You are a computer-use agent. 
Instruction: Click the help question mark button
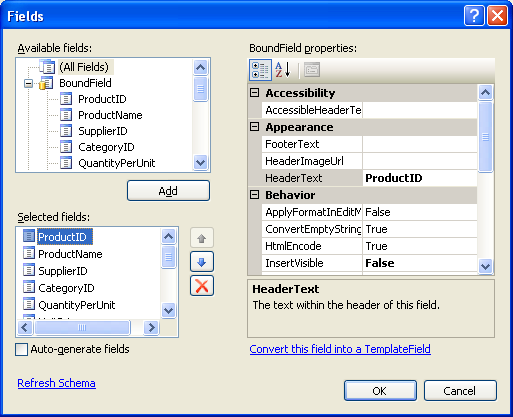pos(474,16)
